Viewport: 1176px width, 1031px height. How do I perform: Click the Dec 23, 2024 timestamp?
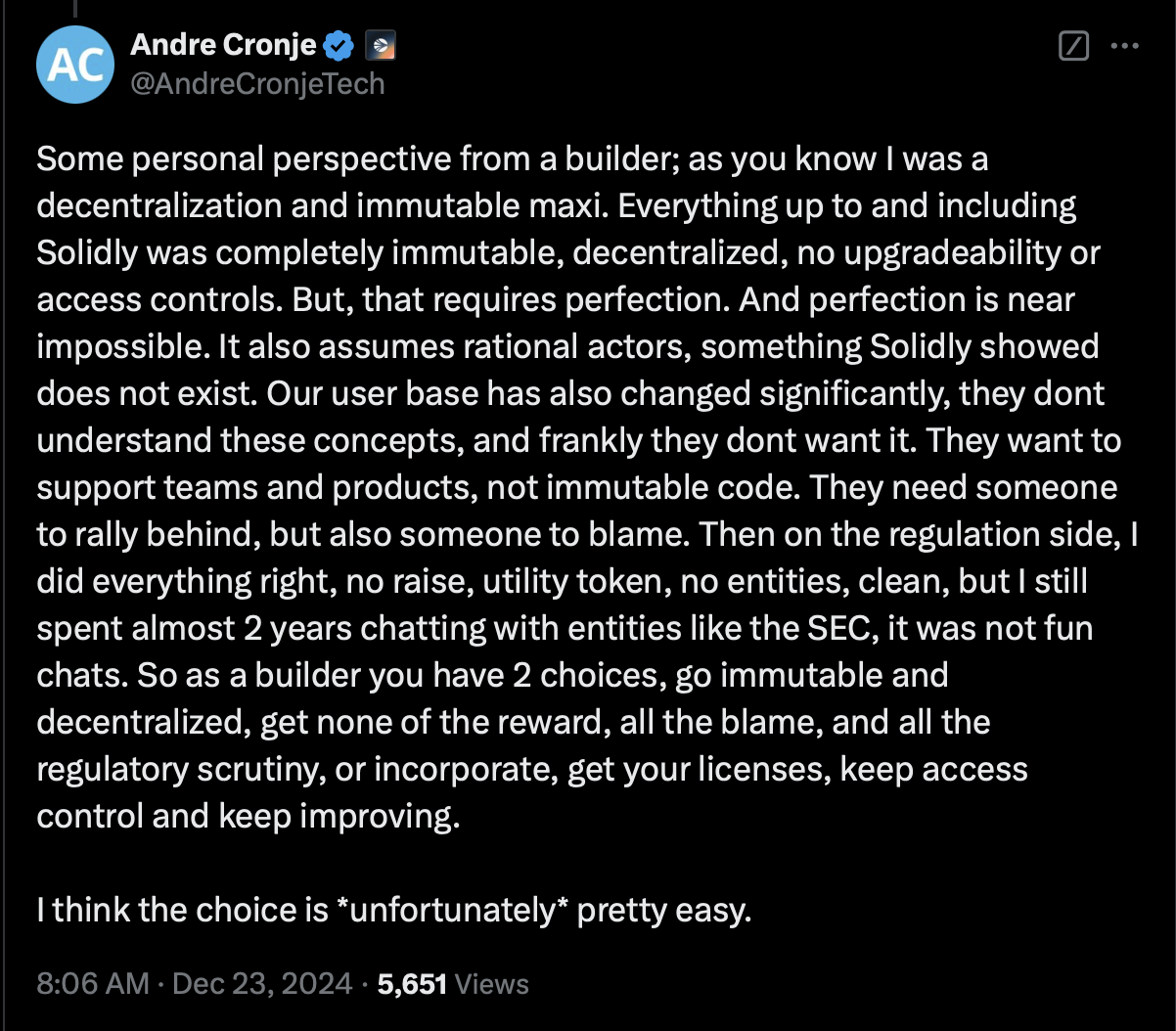(x=262, y=984)
